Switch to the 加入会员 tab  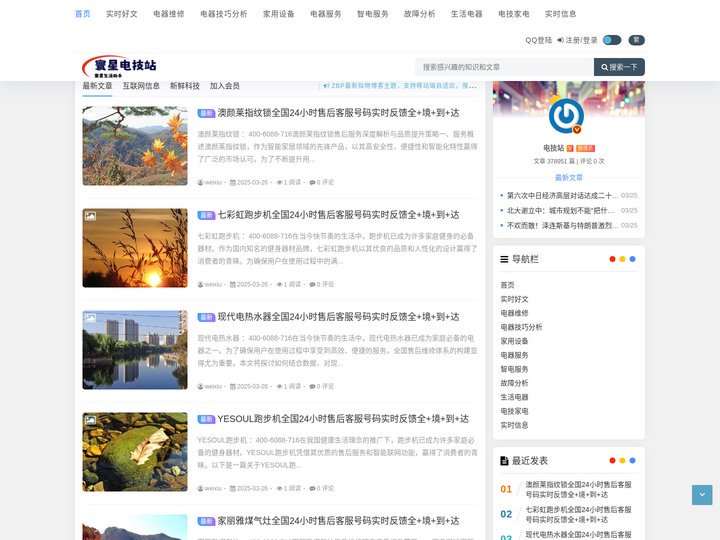tap(225, 86)
